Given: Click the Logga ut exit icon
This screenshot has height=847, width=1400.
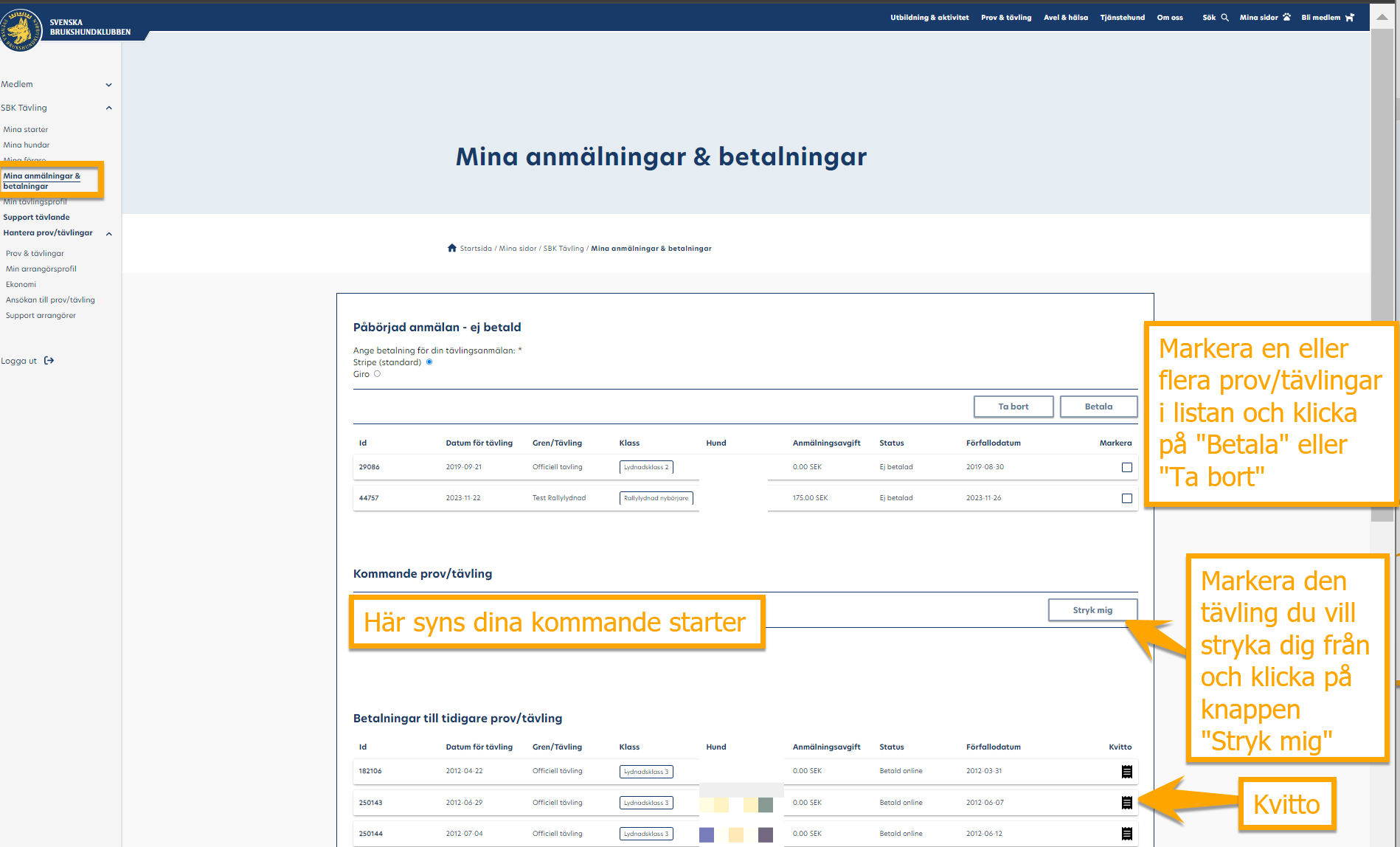Looking at the screenshot, I should pyautogui.click(x=49, y=361).
